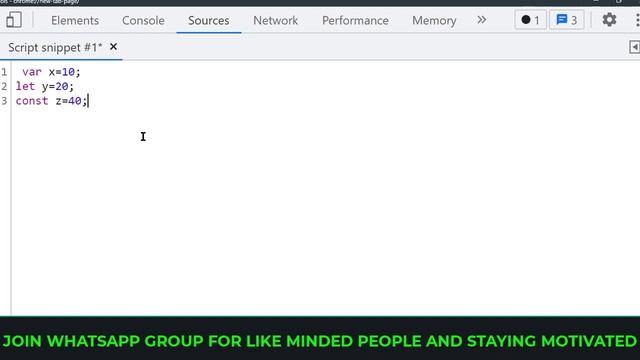Open the Elements tab
The height and width of the screenshot is (360, 640).
pos(75,20)
